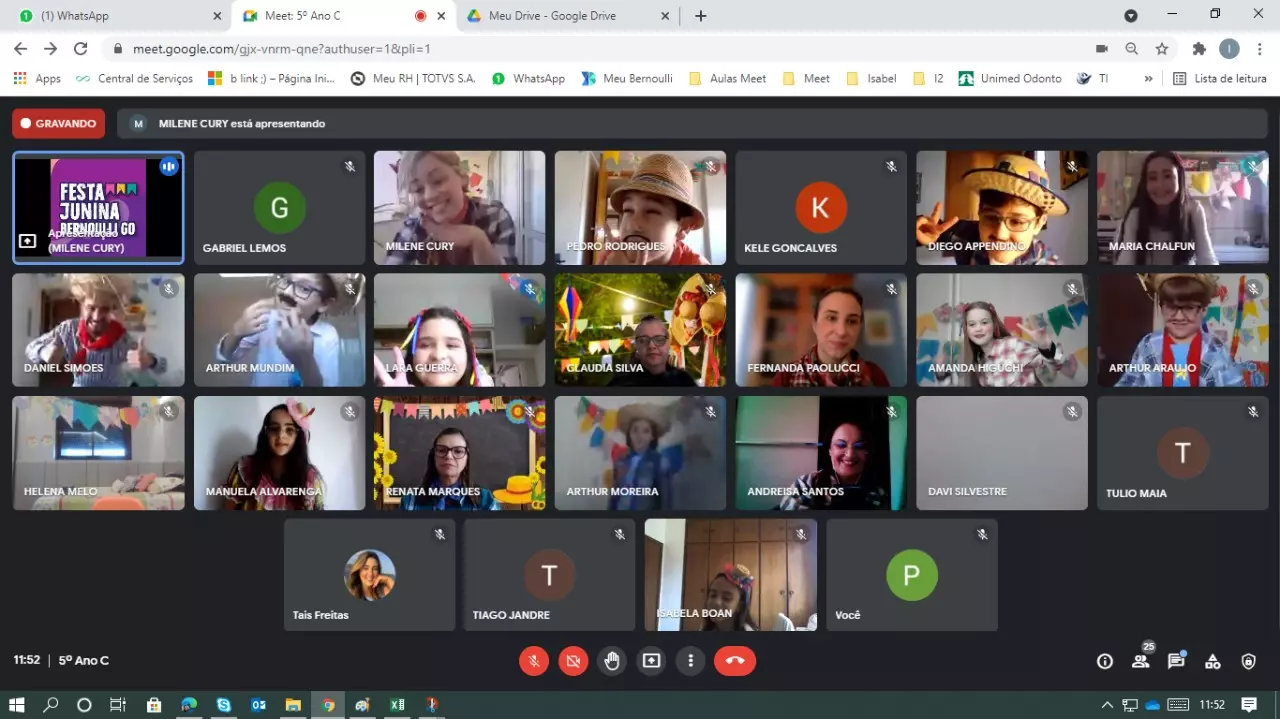The image size is (1280, 719).
Task: Open Lista de leitura reading list
Action: (x=1219, y=78)
